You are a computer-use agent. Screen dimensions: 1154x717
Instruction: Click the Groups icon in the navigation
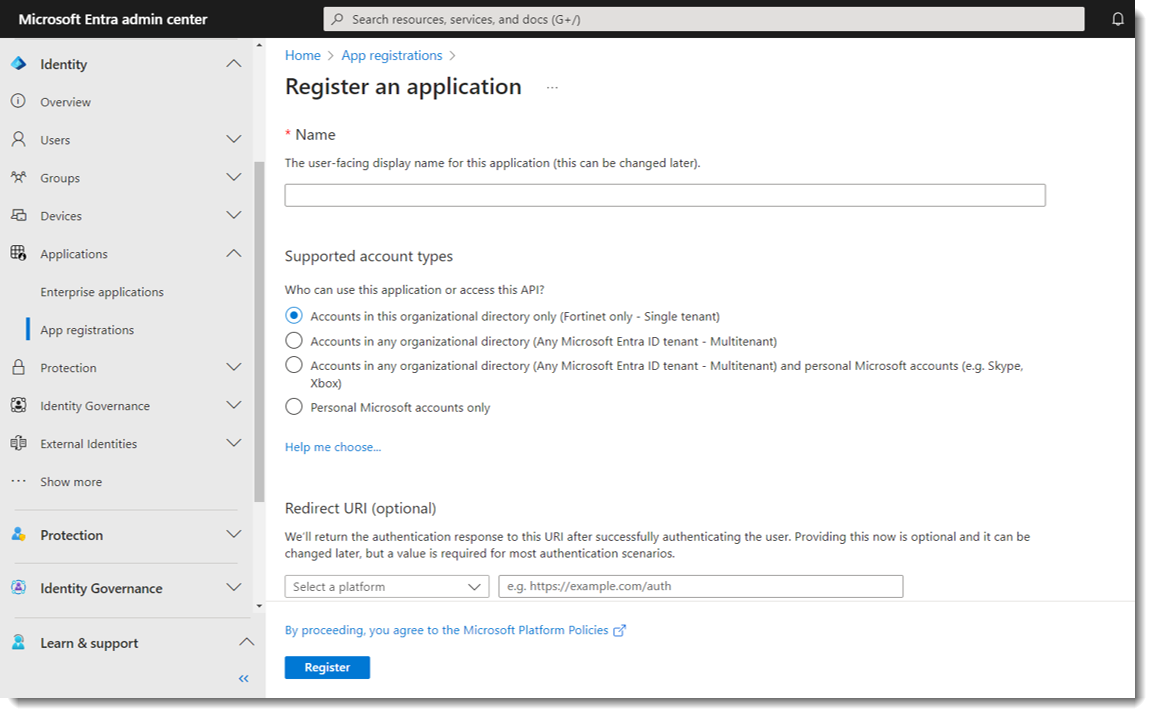[19, 177]
